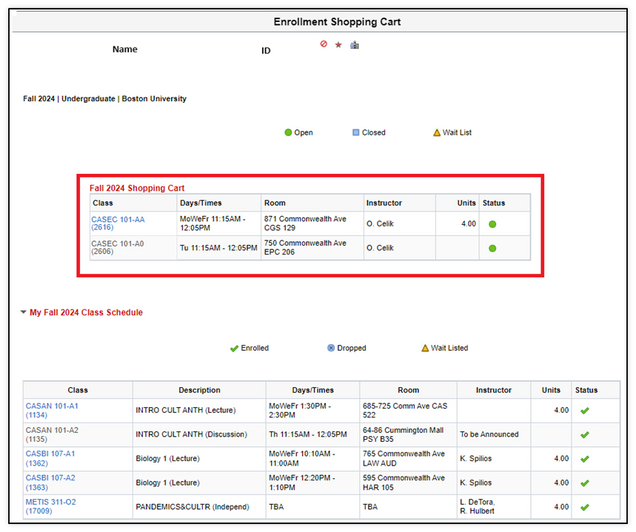The image size is (636, 532).
Task: Click Fall 2024 Undergraduate Boston University text
Action: [x=105, y=99]
